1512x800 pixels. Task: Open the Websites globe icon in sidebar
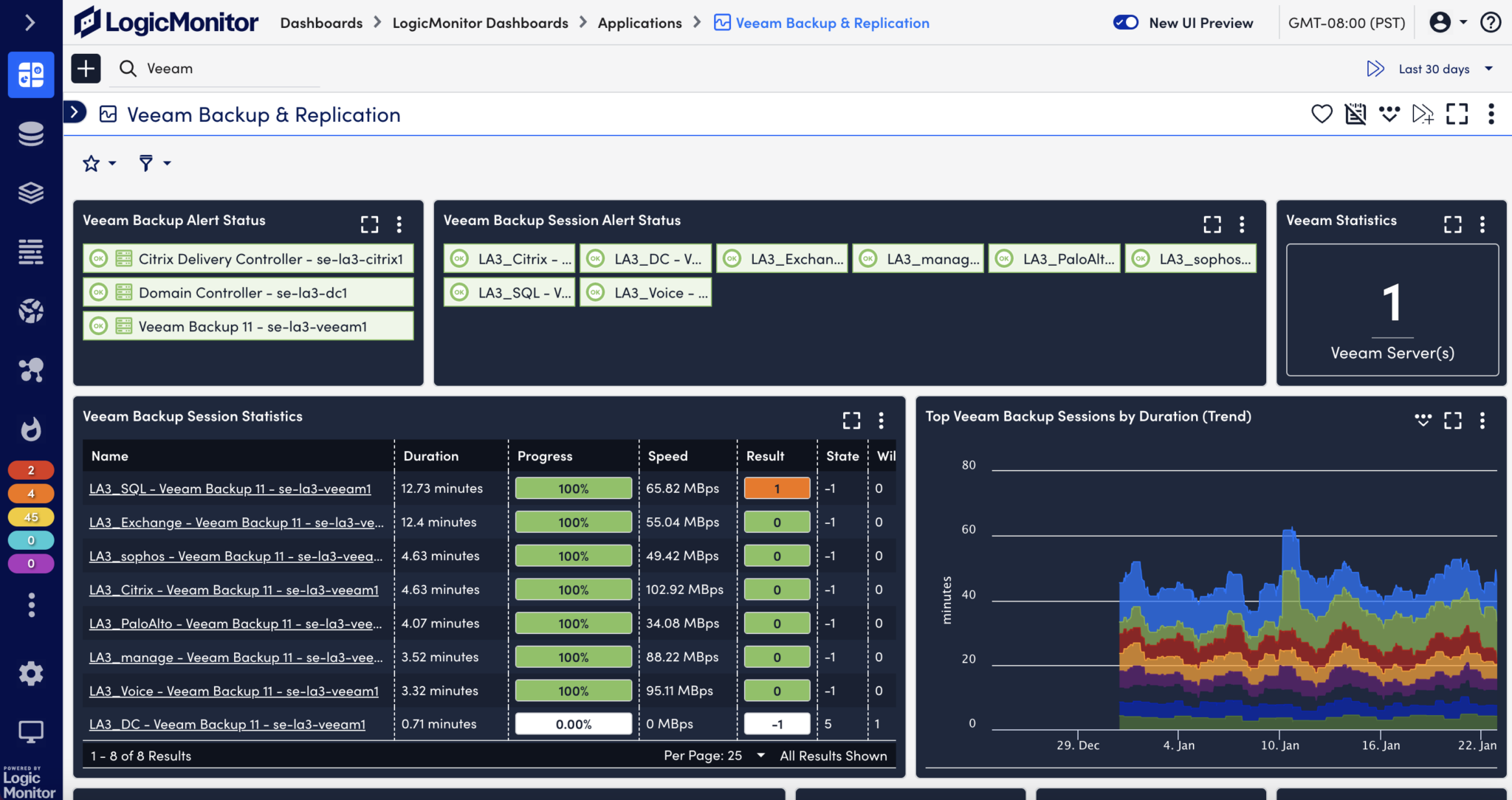point(31,311)
